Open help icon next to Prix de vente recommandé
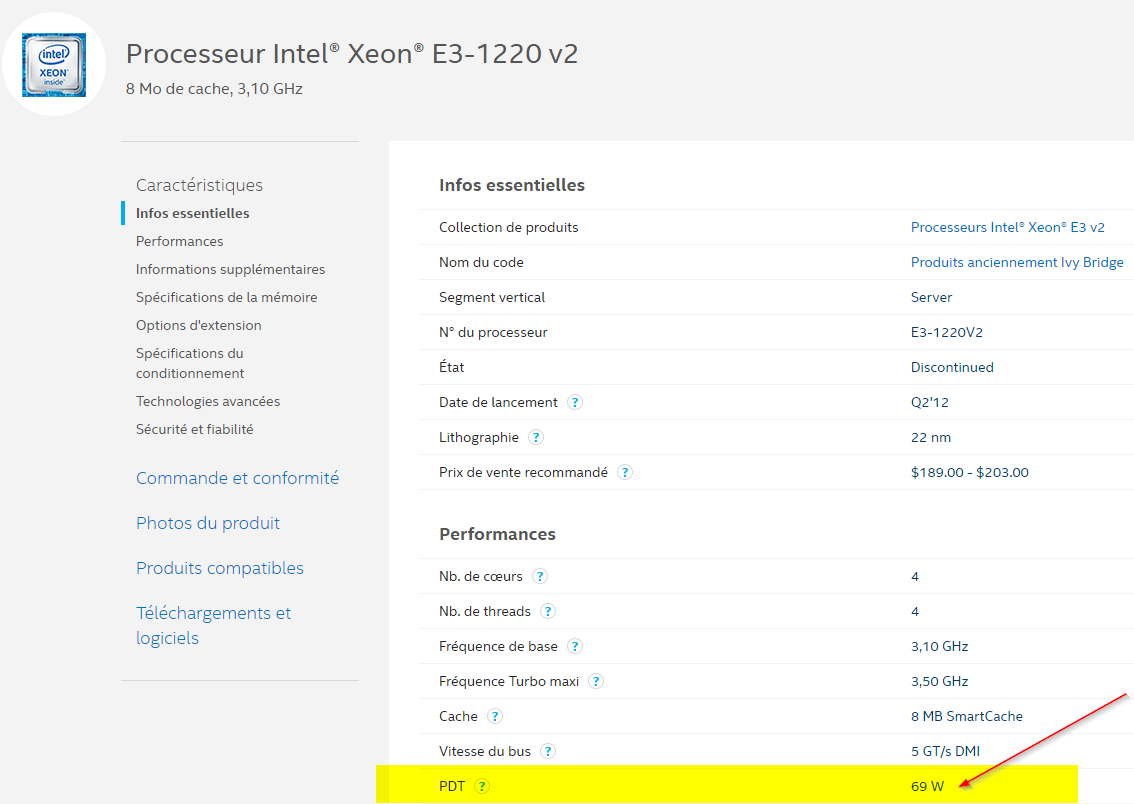The image size is (1134, 804). [x=625, y=472]
